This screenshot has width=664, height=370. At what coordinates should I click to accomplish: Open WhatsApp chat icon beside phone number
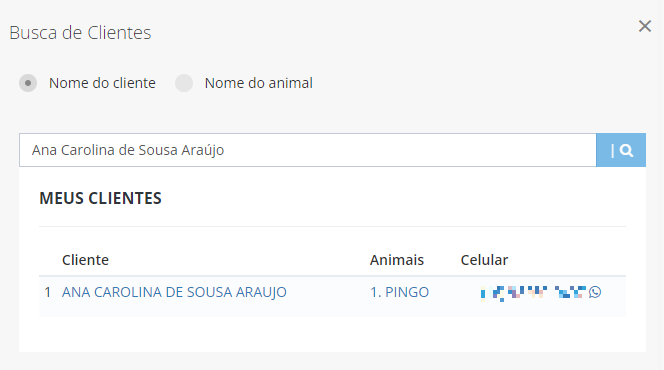595,292
